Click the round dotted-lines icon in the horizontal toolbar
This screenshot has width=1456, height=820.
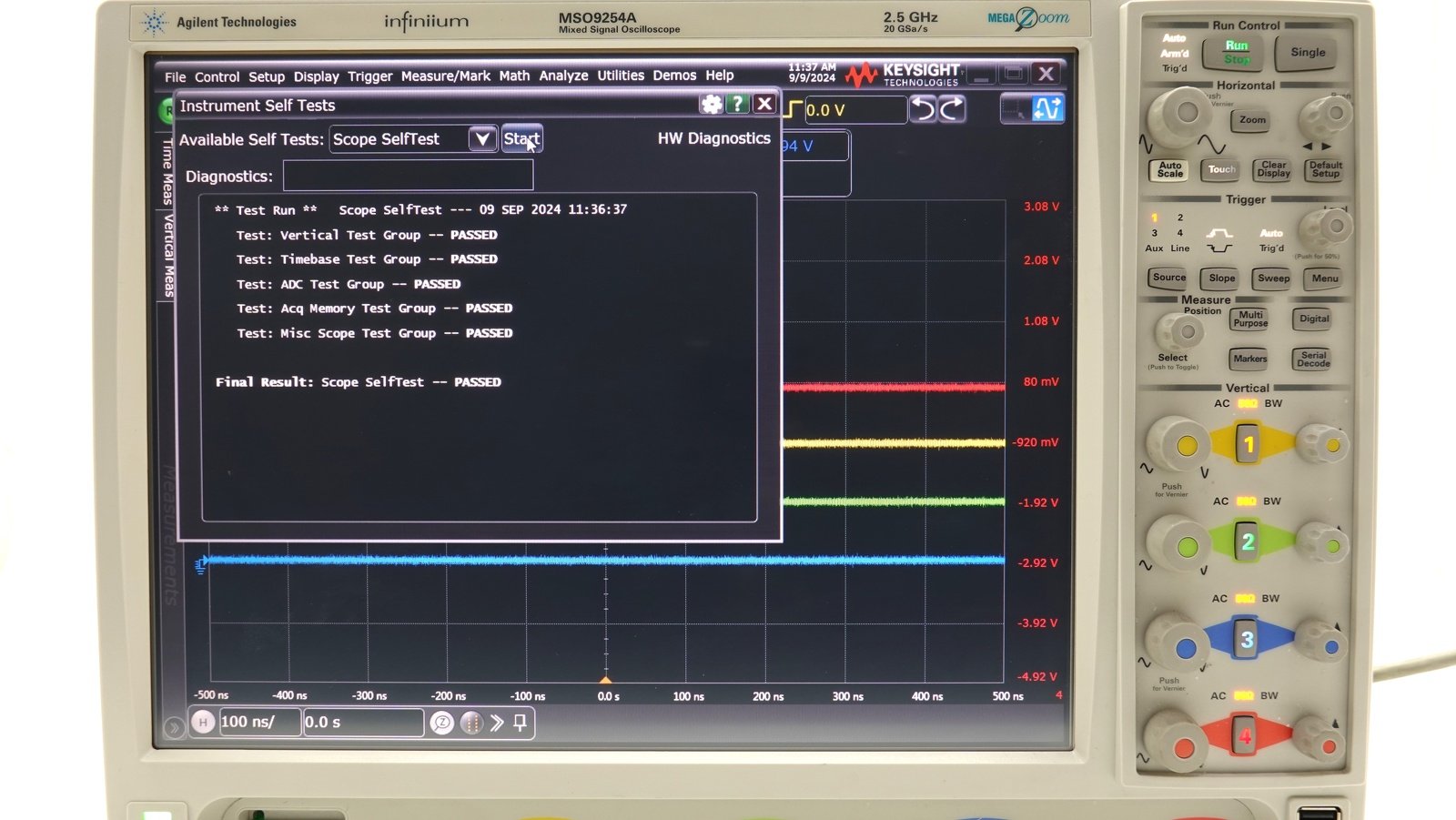pyautogui.click(x=470, y=723)
